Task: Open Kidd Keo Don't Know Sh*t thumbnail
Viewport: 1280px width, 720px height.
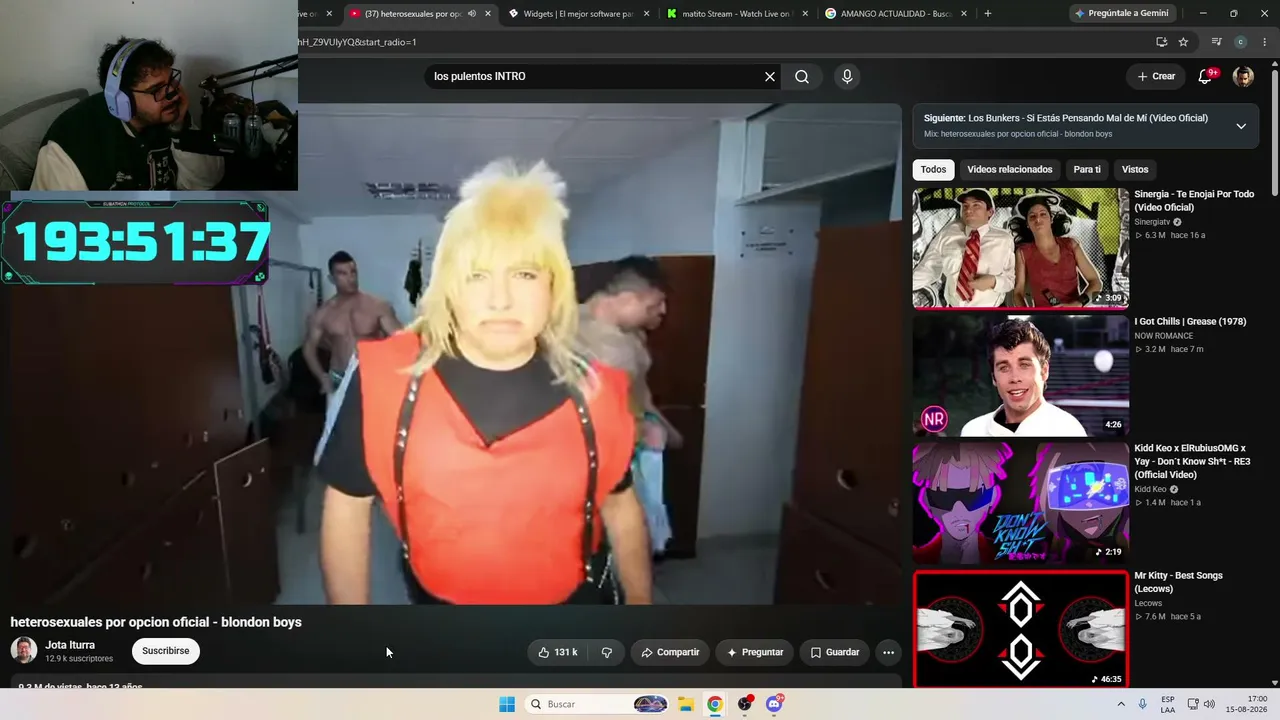Action: point(1021,502)
